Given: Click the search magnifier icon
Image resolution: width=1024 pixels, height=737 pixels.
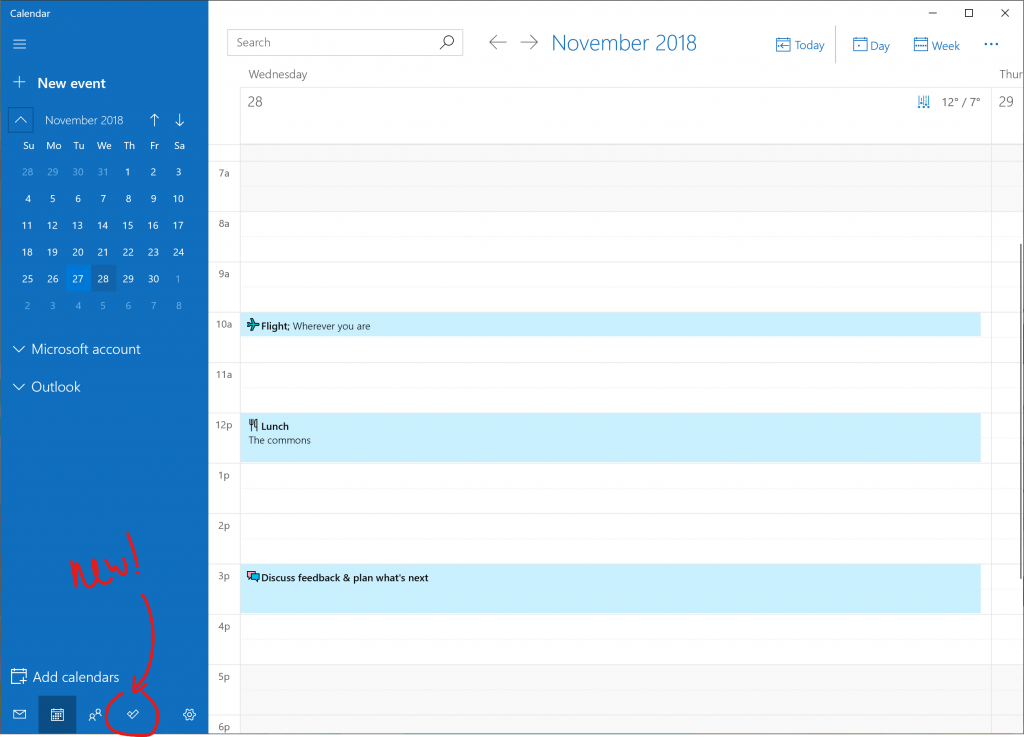Looking at the screenshot, I should tap(447, 42).
